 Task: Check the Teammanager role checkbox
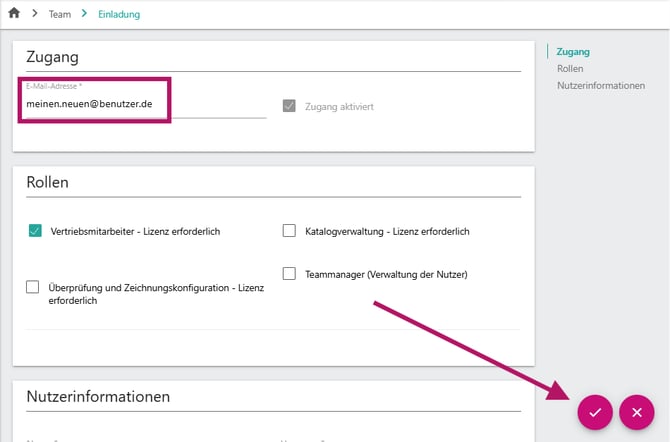[289, 274]
